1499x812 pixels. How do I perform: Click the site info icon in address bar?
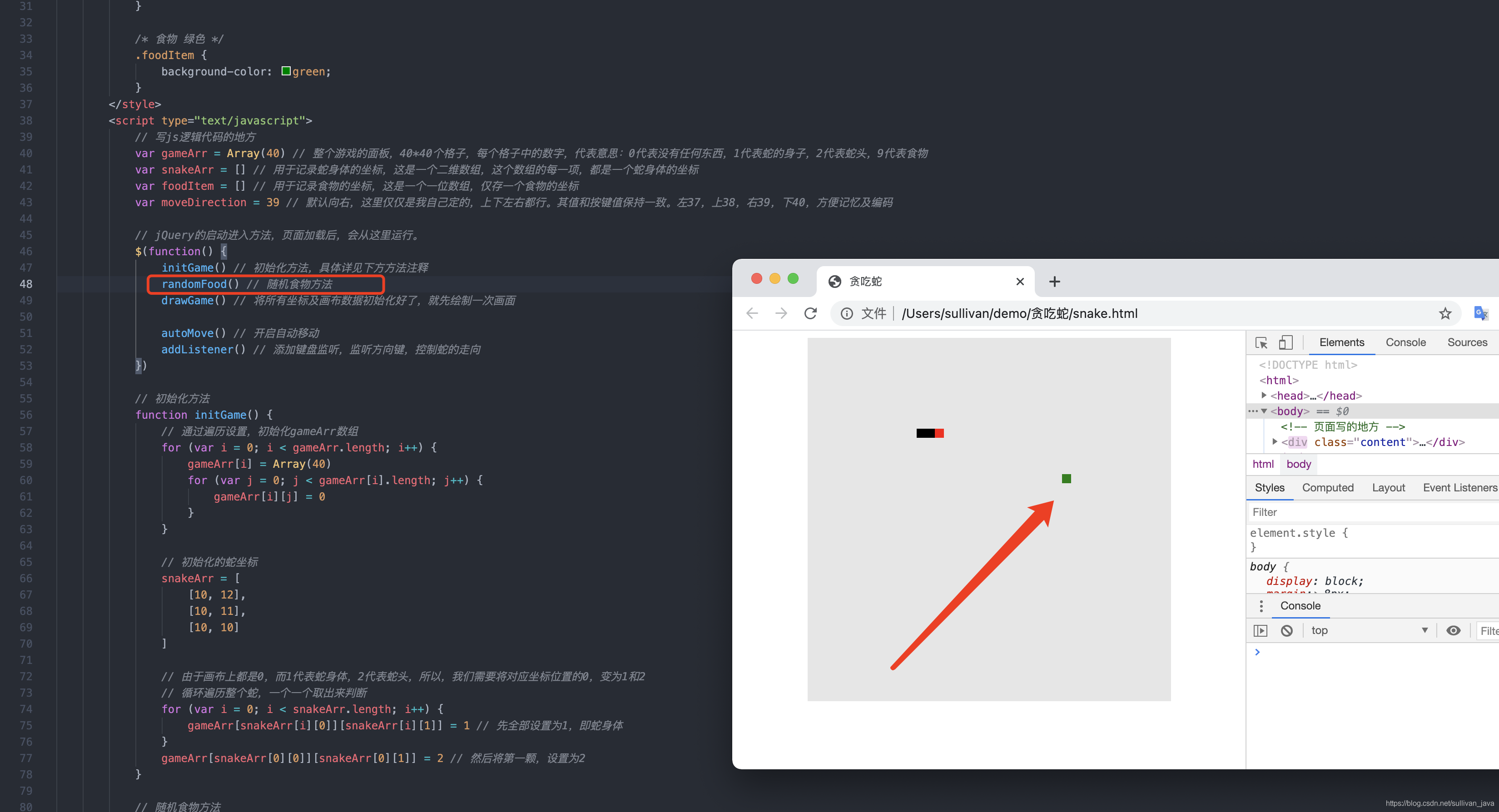pos(847,313)
